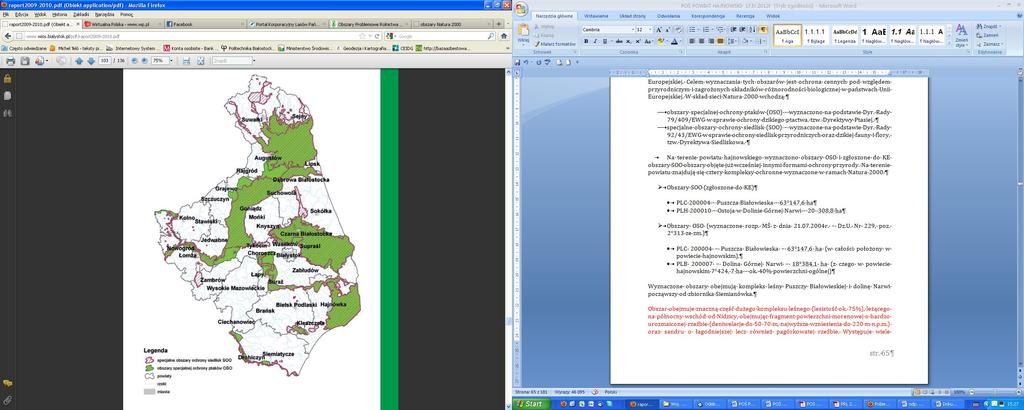Screen dimensions: 1024x410
Task: Open PDF attachments paperclip panel
Action: [8, 399]
